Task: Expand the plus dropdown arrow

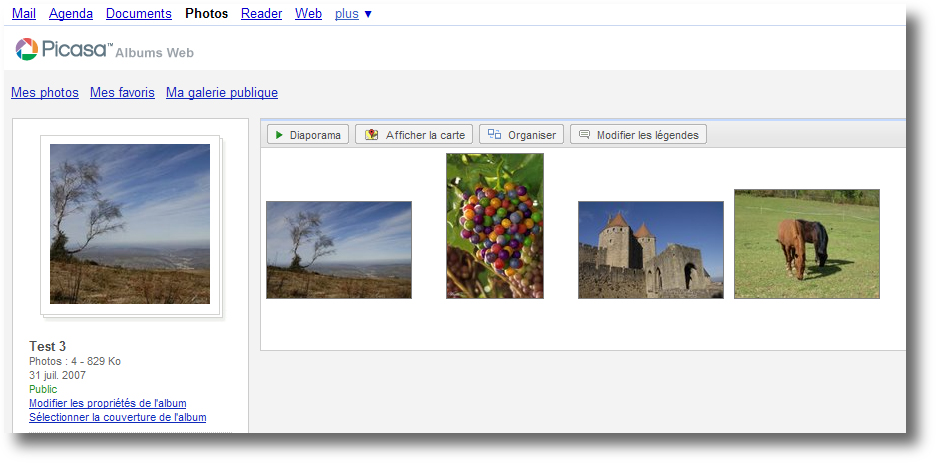Action: coord(368,14)
